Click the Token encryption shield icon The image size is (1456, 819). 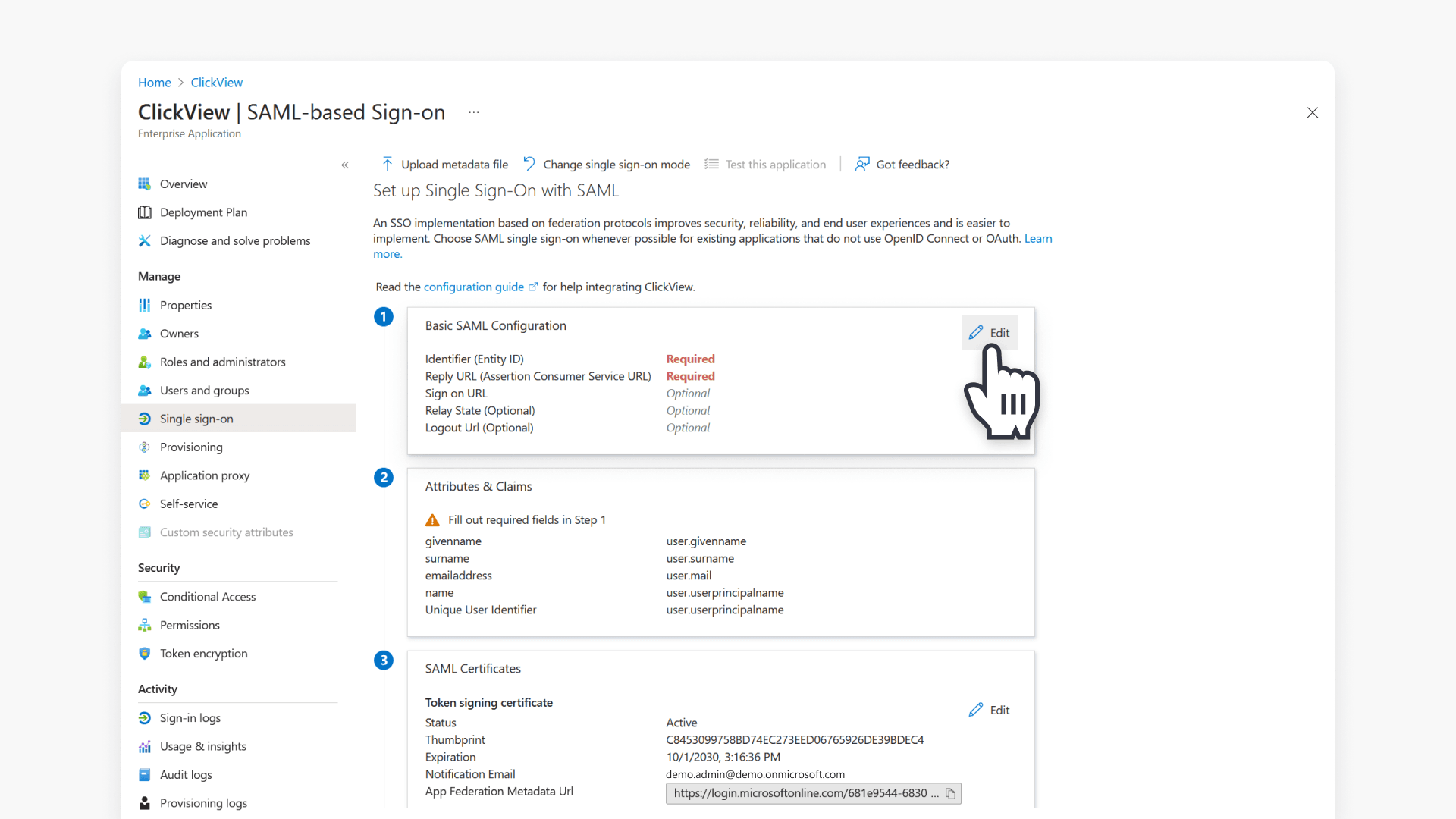tap(144, 654)
